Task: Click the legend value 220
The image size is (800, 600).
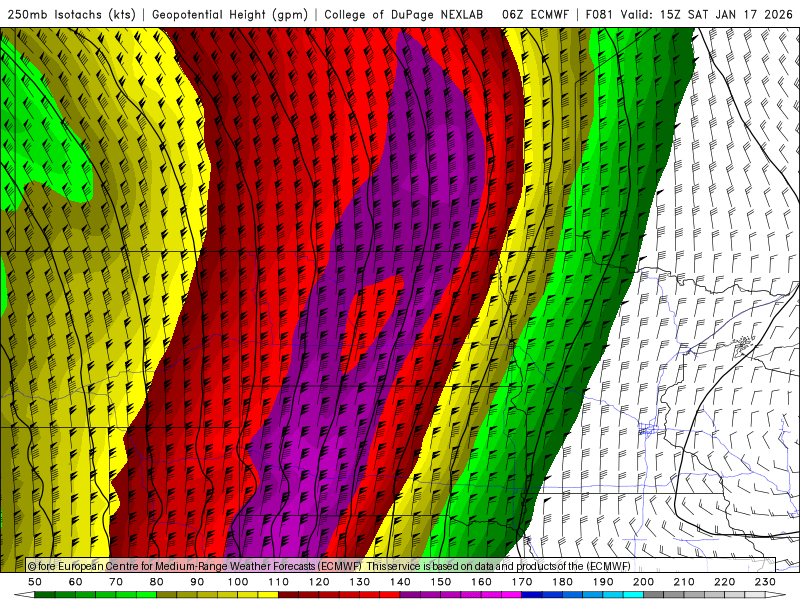Action: click(724, 582)
